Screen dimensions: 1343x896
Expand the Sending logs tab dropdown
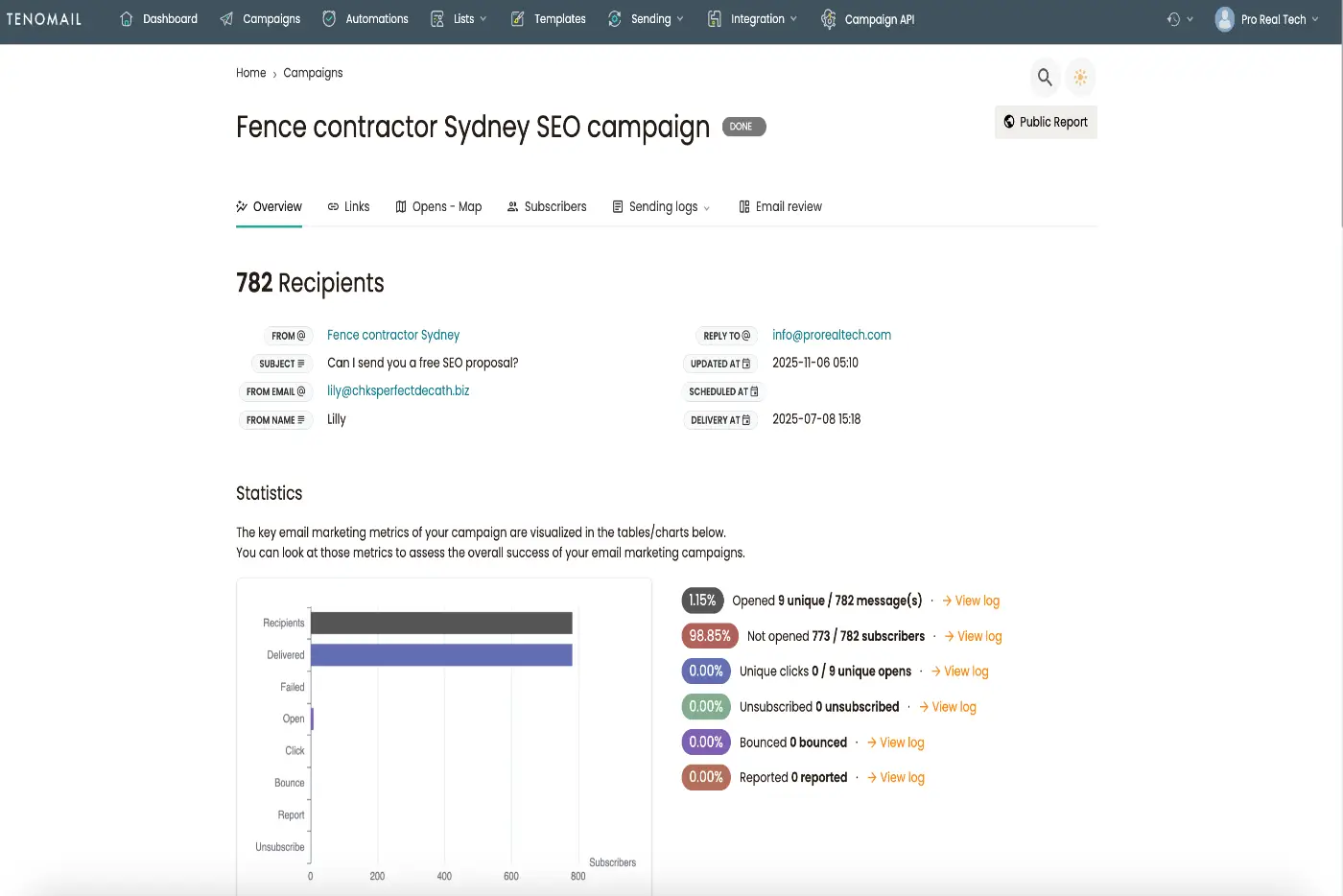click(707, 208)
